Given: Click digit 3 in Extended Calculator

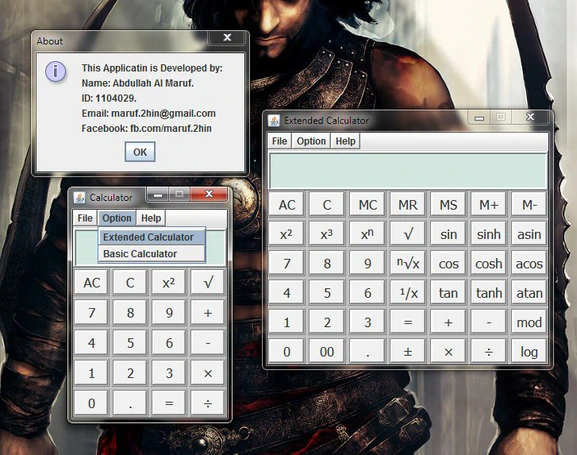Looking at the screenshot, I should pos(367,322).
